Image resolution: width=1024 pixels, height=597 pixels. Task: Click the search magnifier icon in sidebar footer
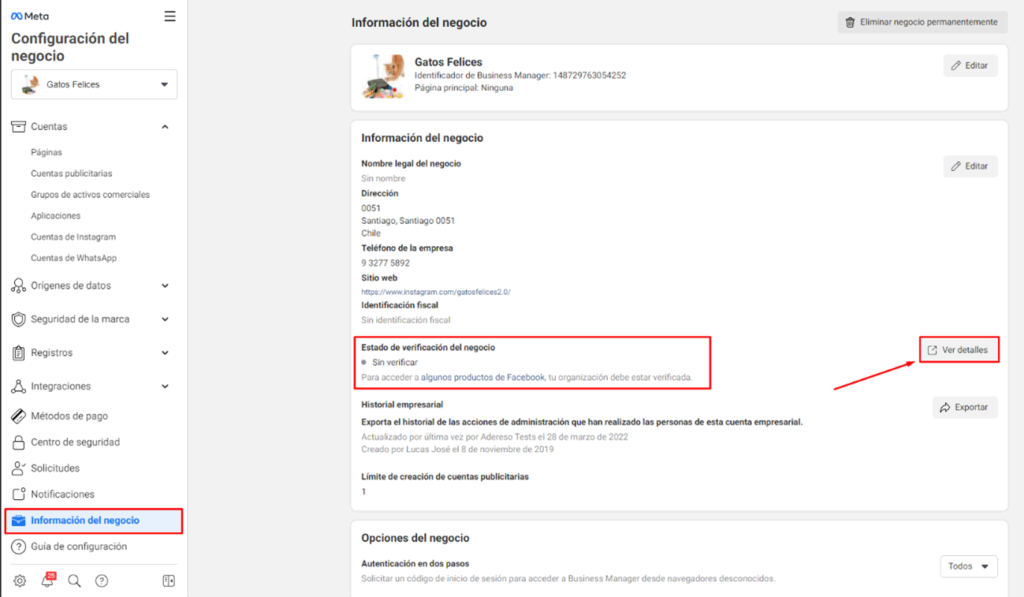(x=74, y=581)
